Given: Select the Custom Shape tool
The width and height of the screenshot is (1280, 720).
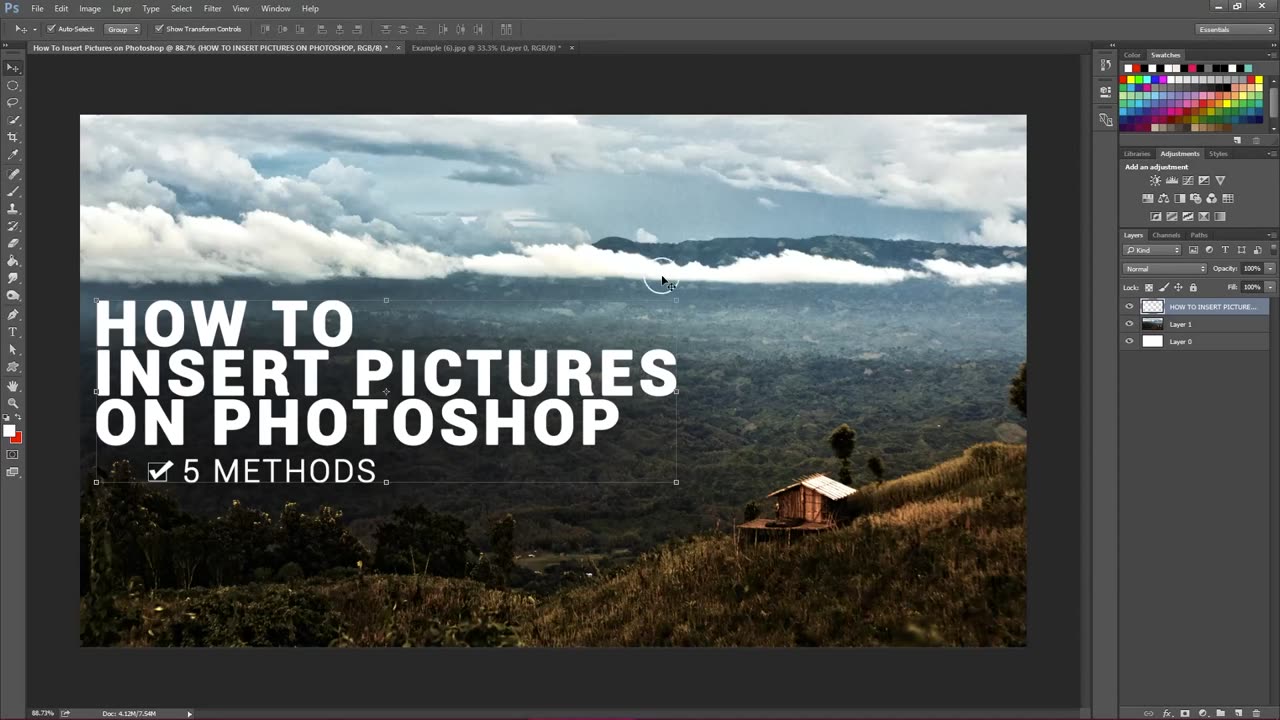Looking at the screenshot, I should [x=13, y=367].
